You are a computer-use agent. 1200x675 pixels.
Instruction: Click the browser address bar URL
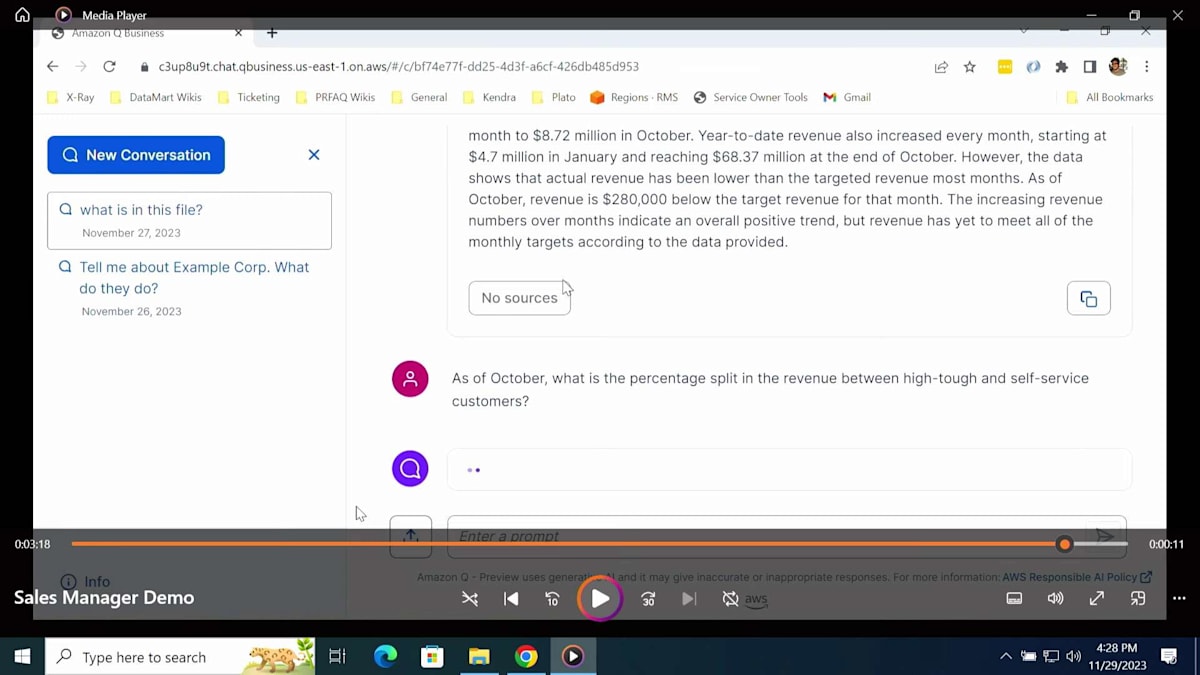point(398,67)
